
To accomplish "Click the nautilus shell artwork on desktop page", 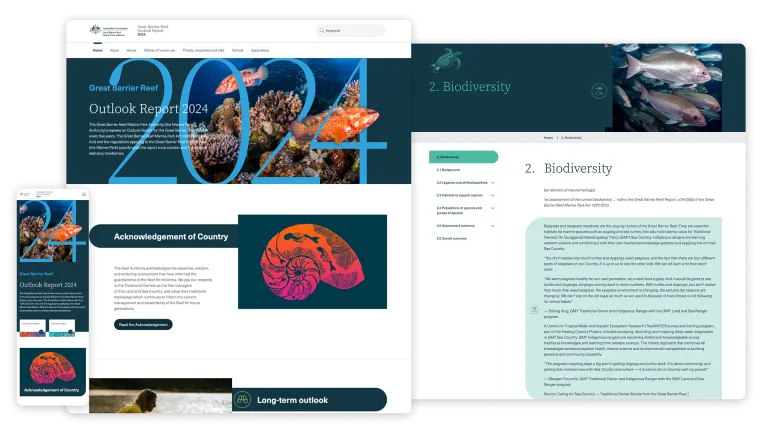I will click(x=312, y=262).
